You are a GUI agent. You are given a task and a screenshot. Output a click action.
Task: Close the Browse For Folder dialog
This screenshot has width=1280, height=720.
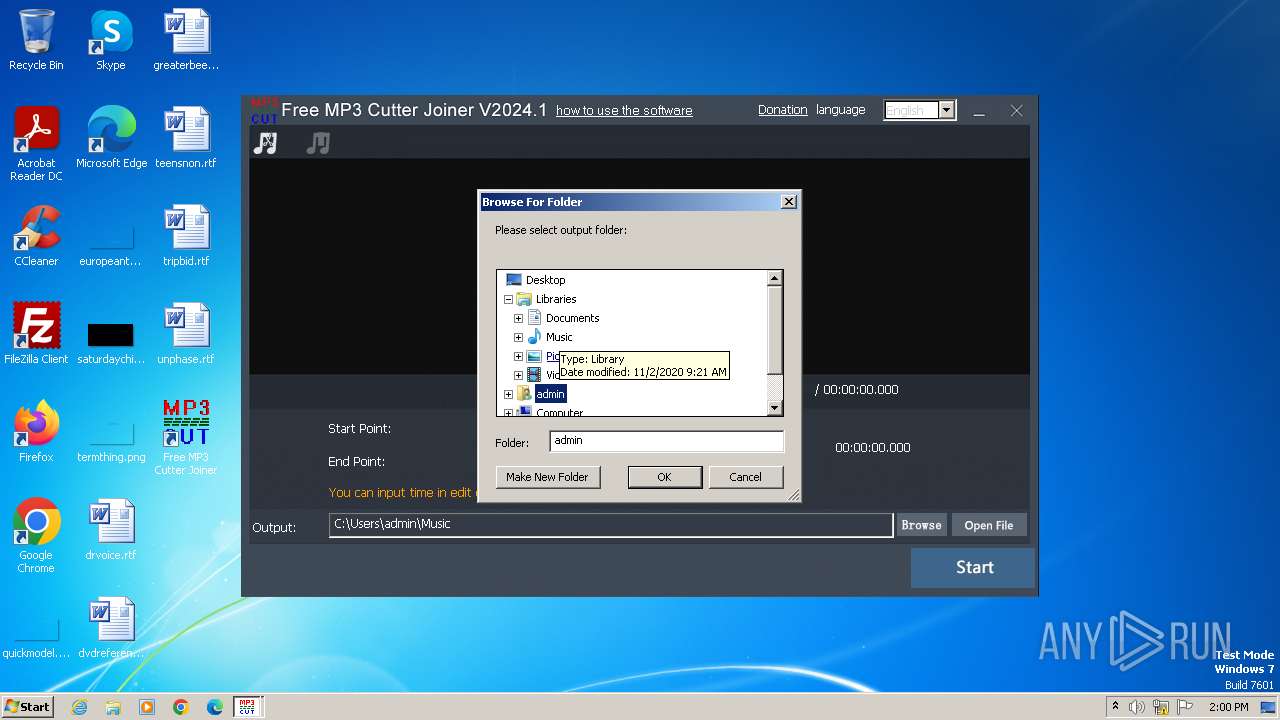789,202
